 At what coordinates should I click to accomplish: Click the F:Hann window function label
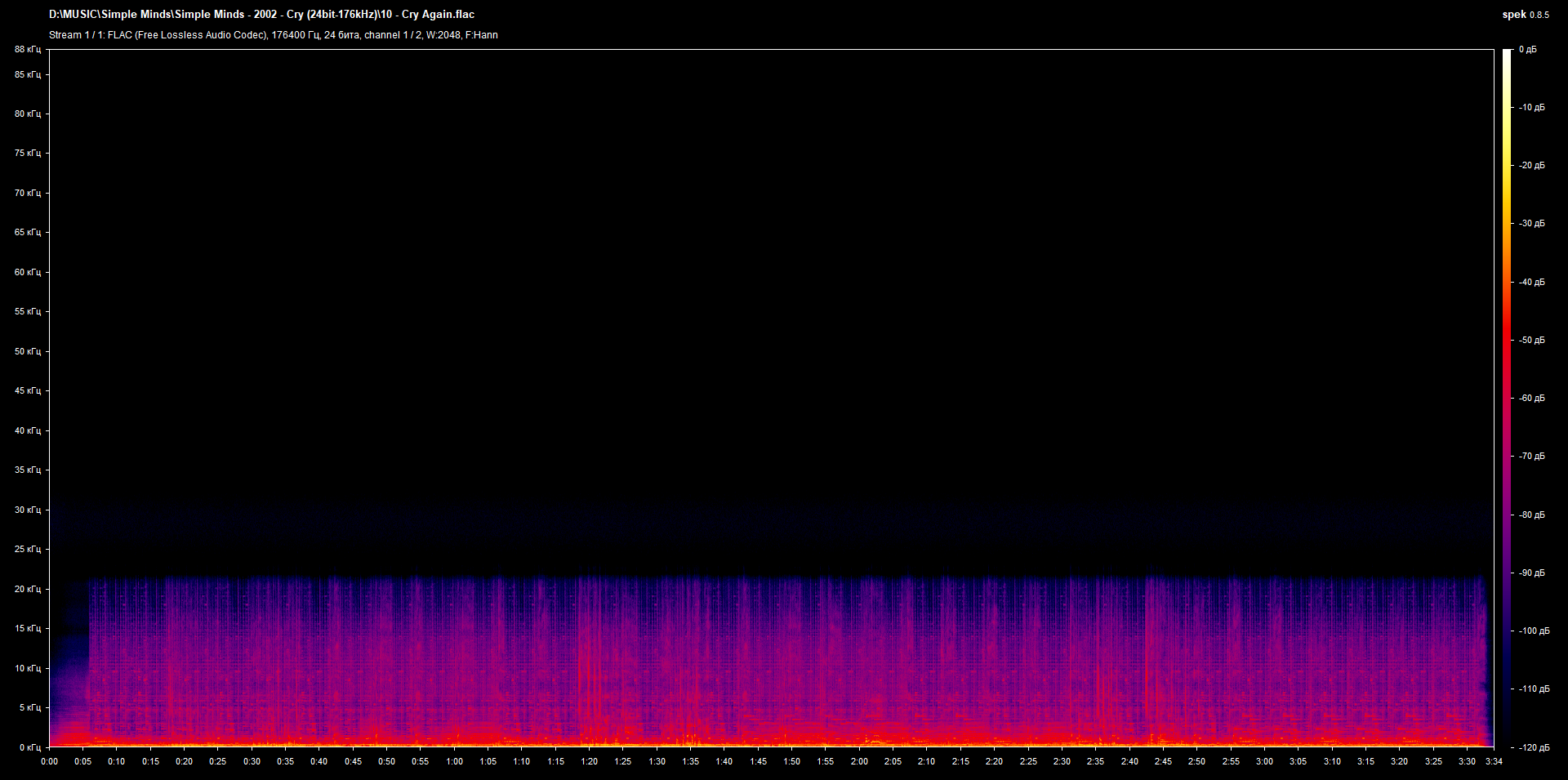pos(482,35)
